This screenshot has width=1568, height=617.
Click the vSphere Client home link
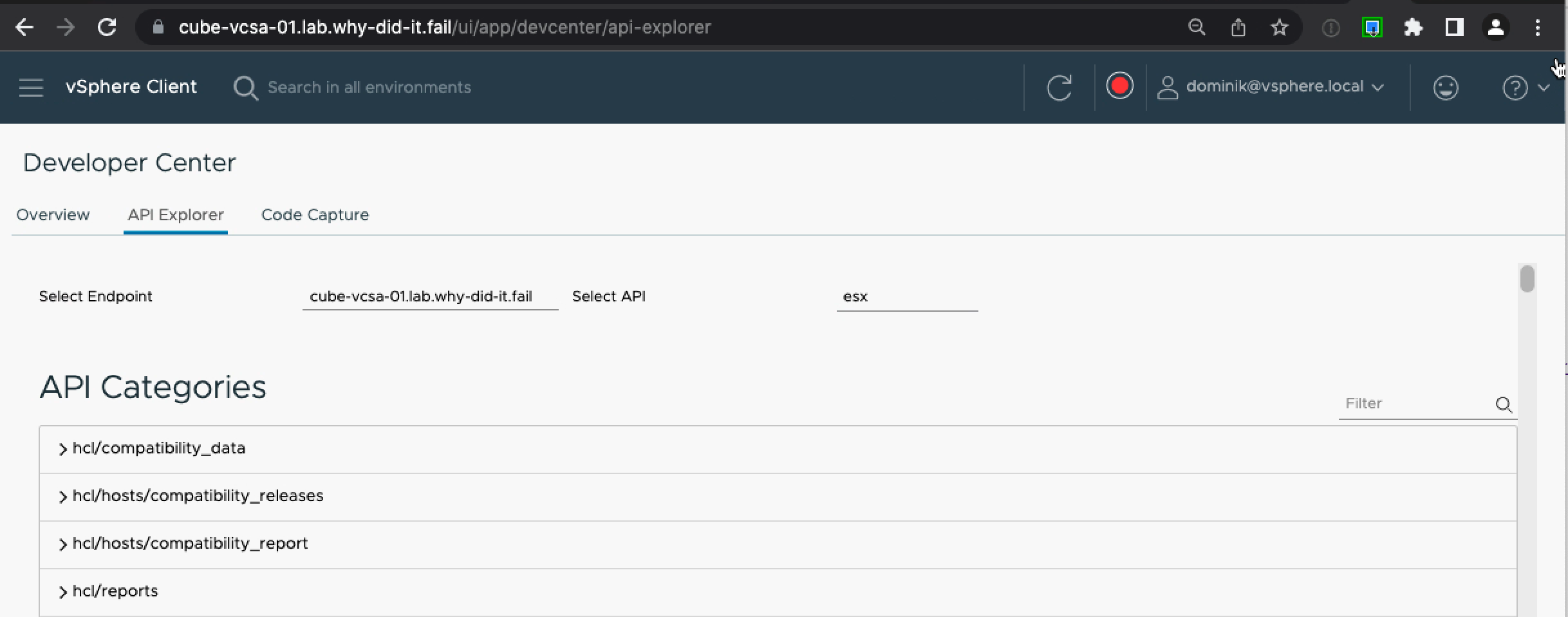(131, 86)
